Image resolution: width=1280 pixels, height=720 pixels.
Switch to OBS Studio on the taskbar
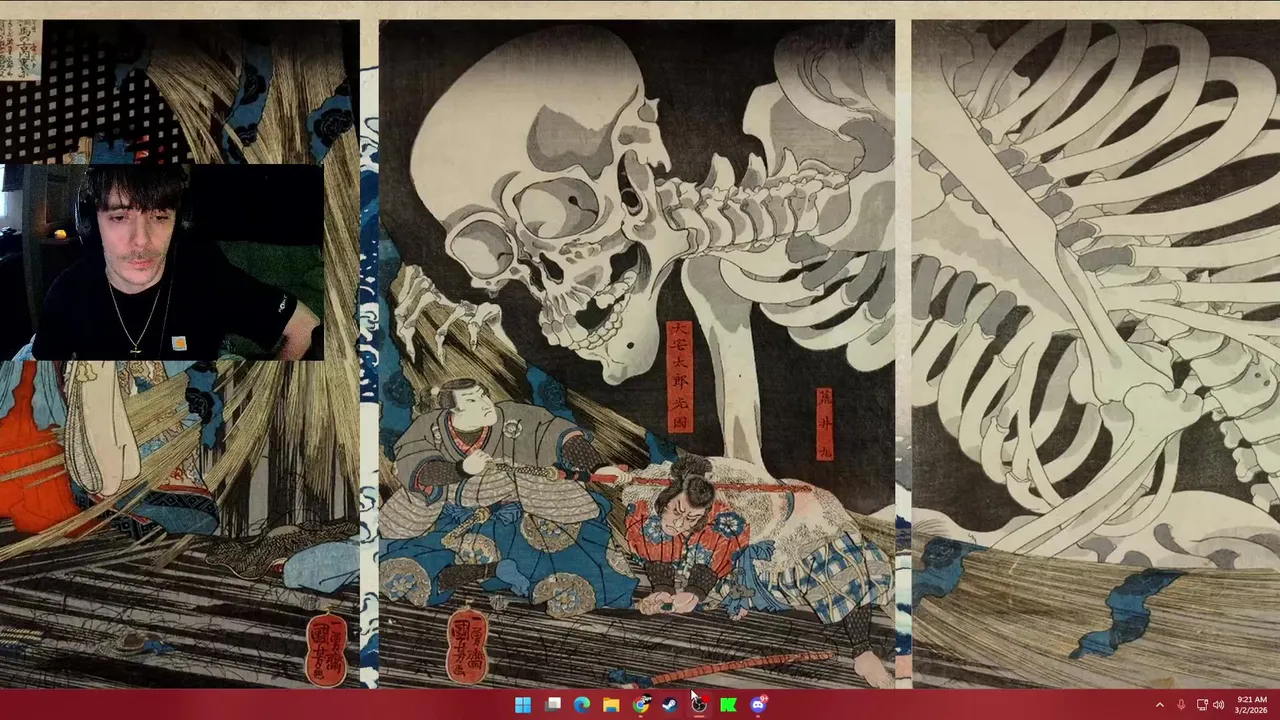pos(699,705)
